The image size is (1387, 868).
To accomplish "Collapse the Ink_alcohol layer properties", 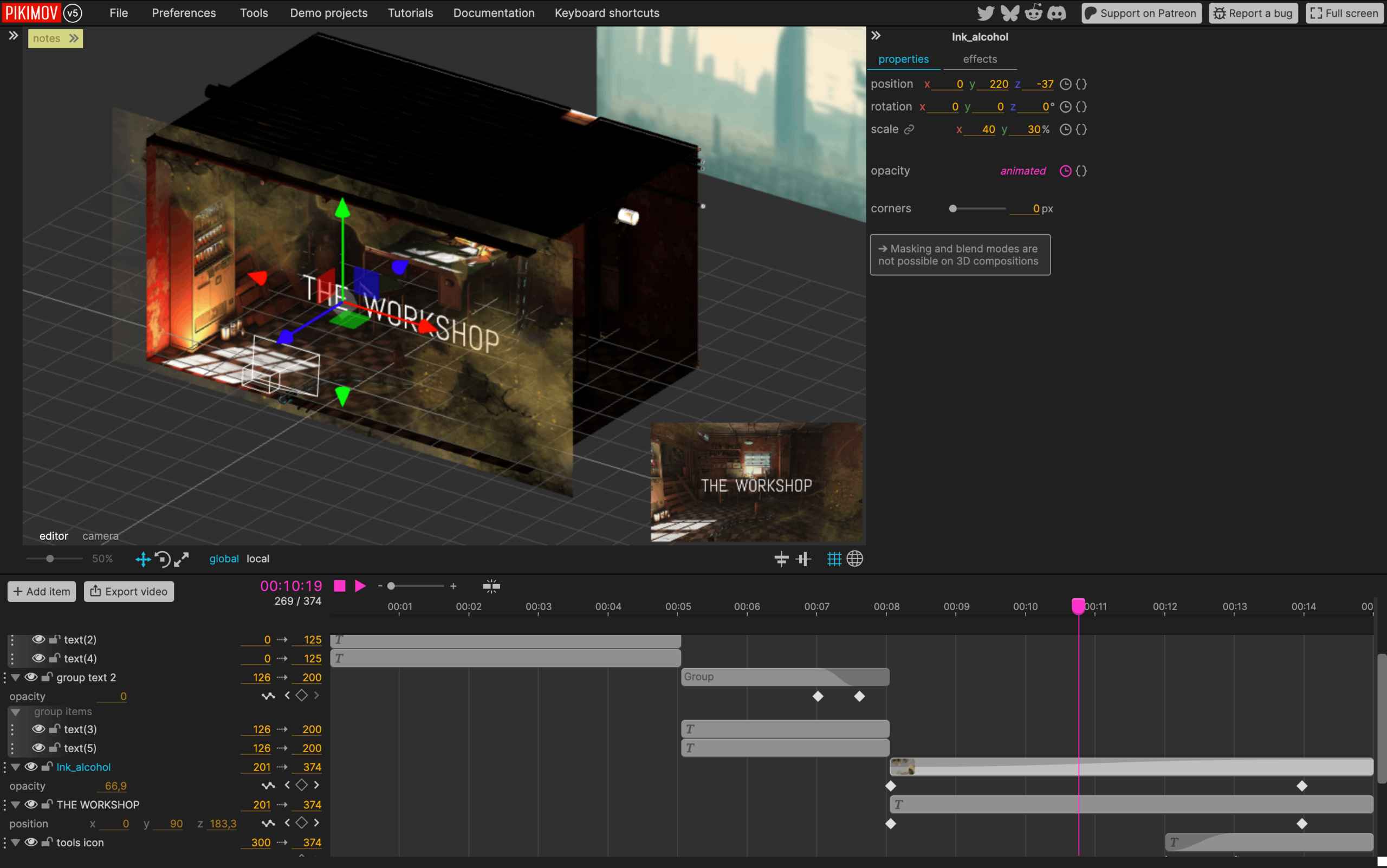I will [16, 767].
